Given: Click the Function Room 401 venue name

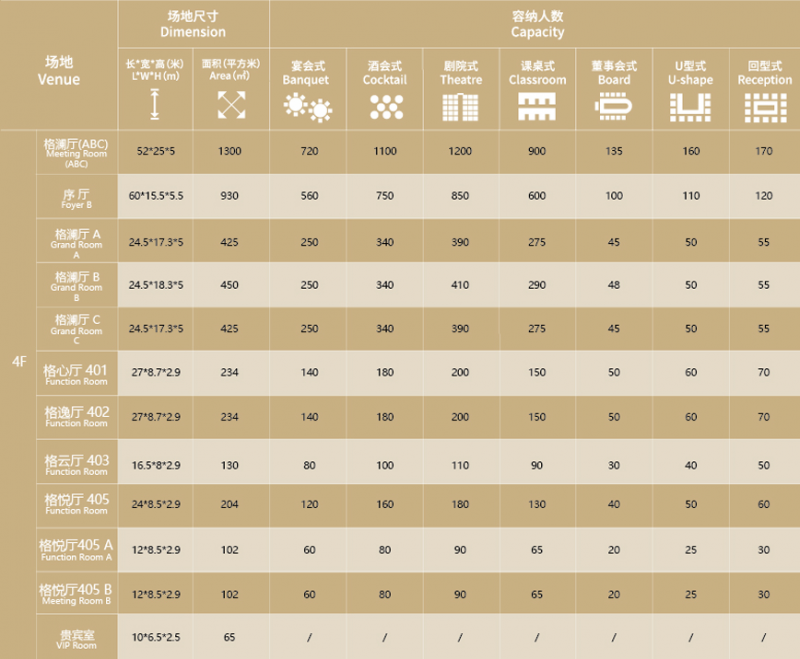Looking at the screenshot, I should (76, 374).
